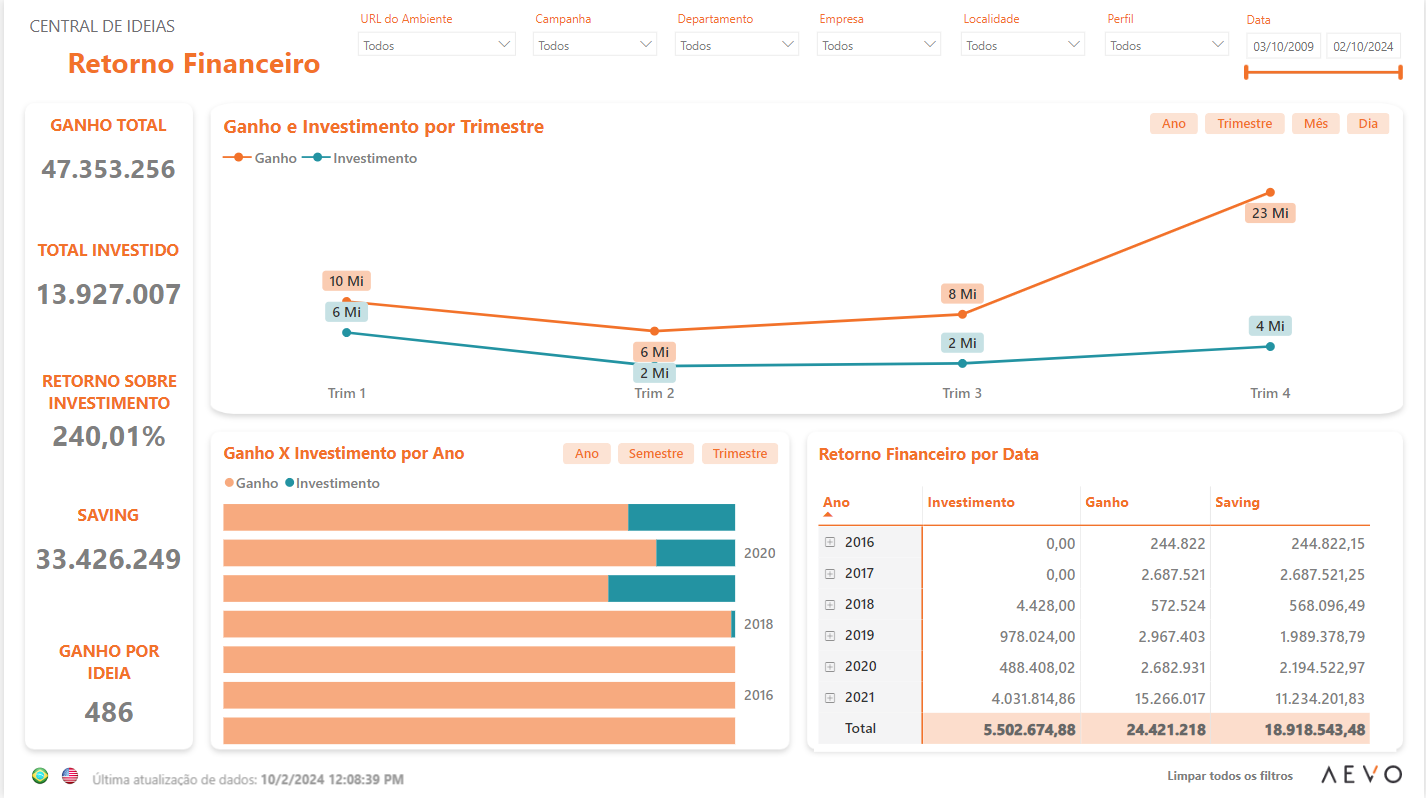The image size is (1426, 798).
Task: Open the Perfil filter dropdown
Action: 1167,45
